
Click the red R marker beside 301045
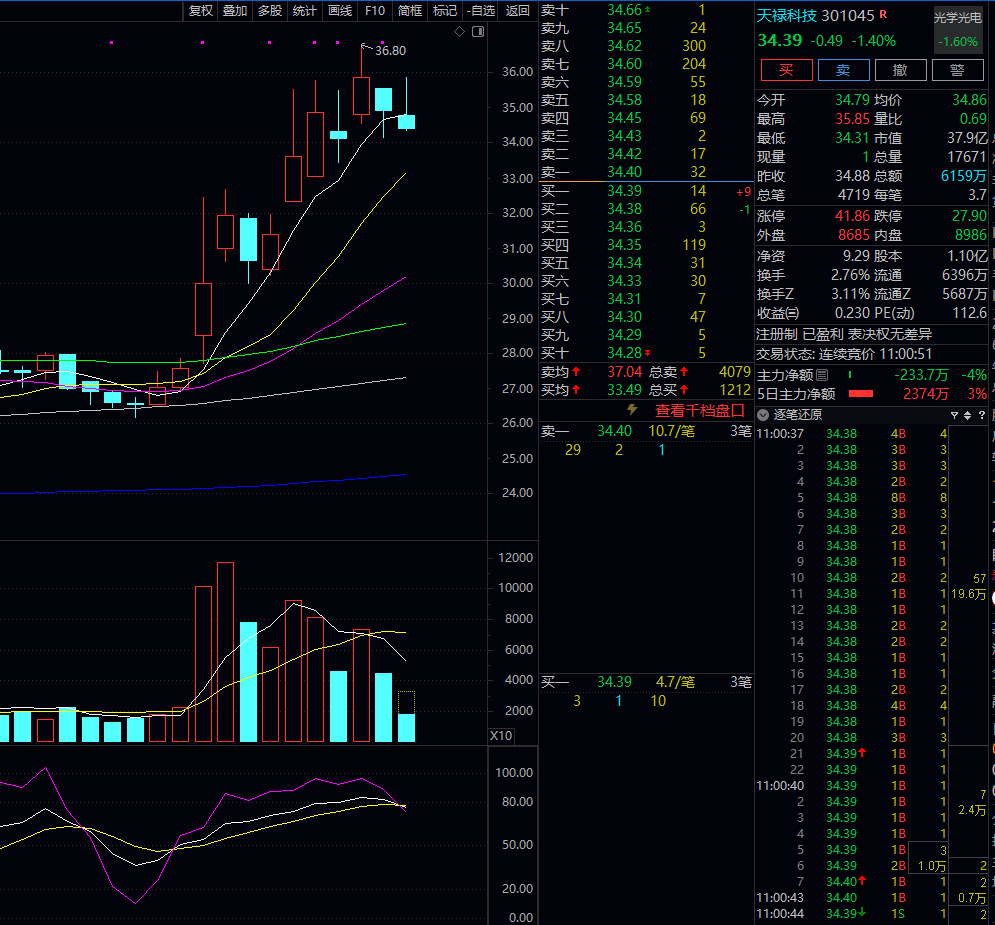click(x=883, y=14)
